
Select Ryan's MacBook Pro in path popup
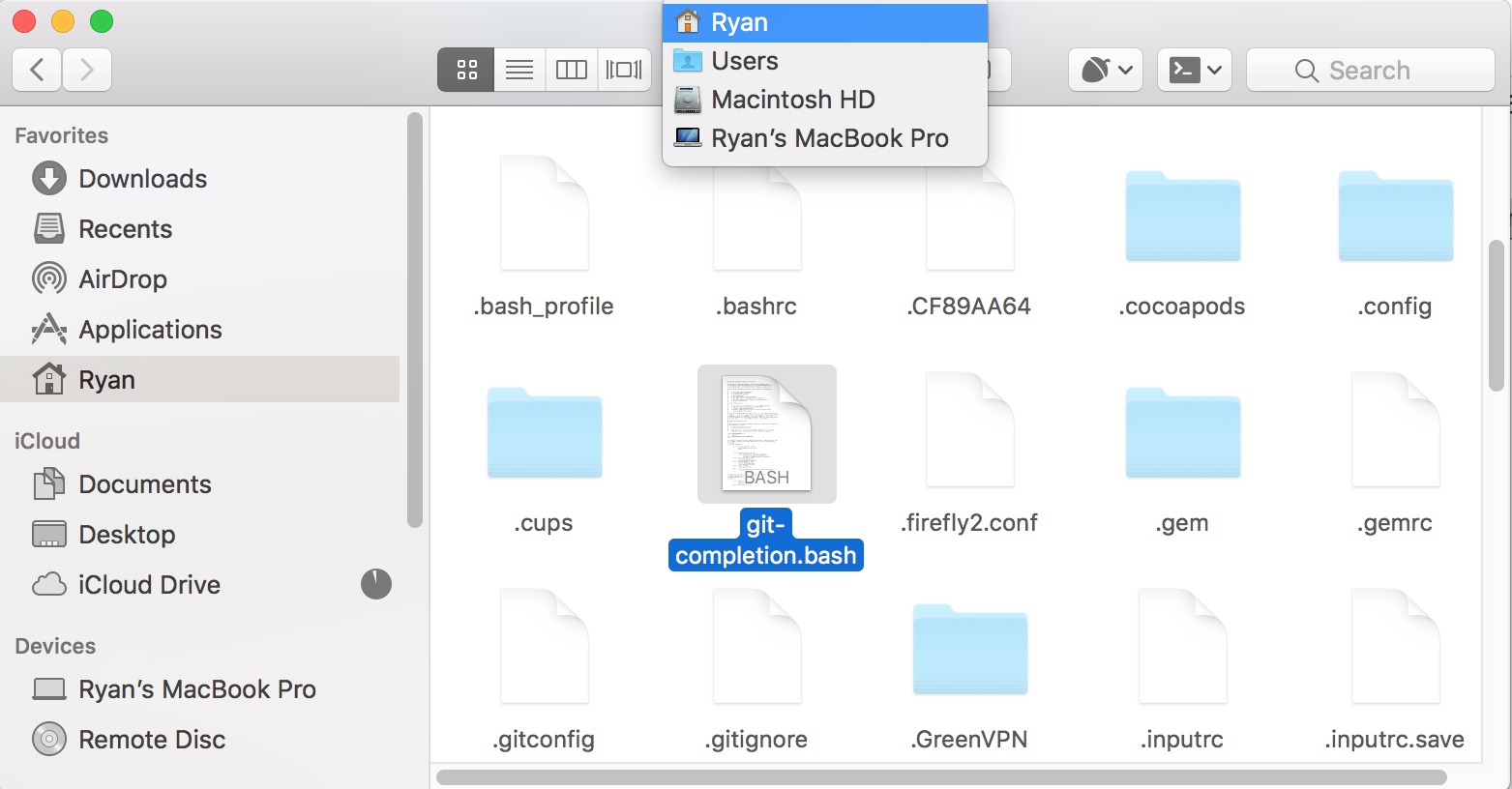(825, 138)
